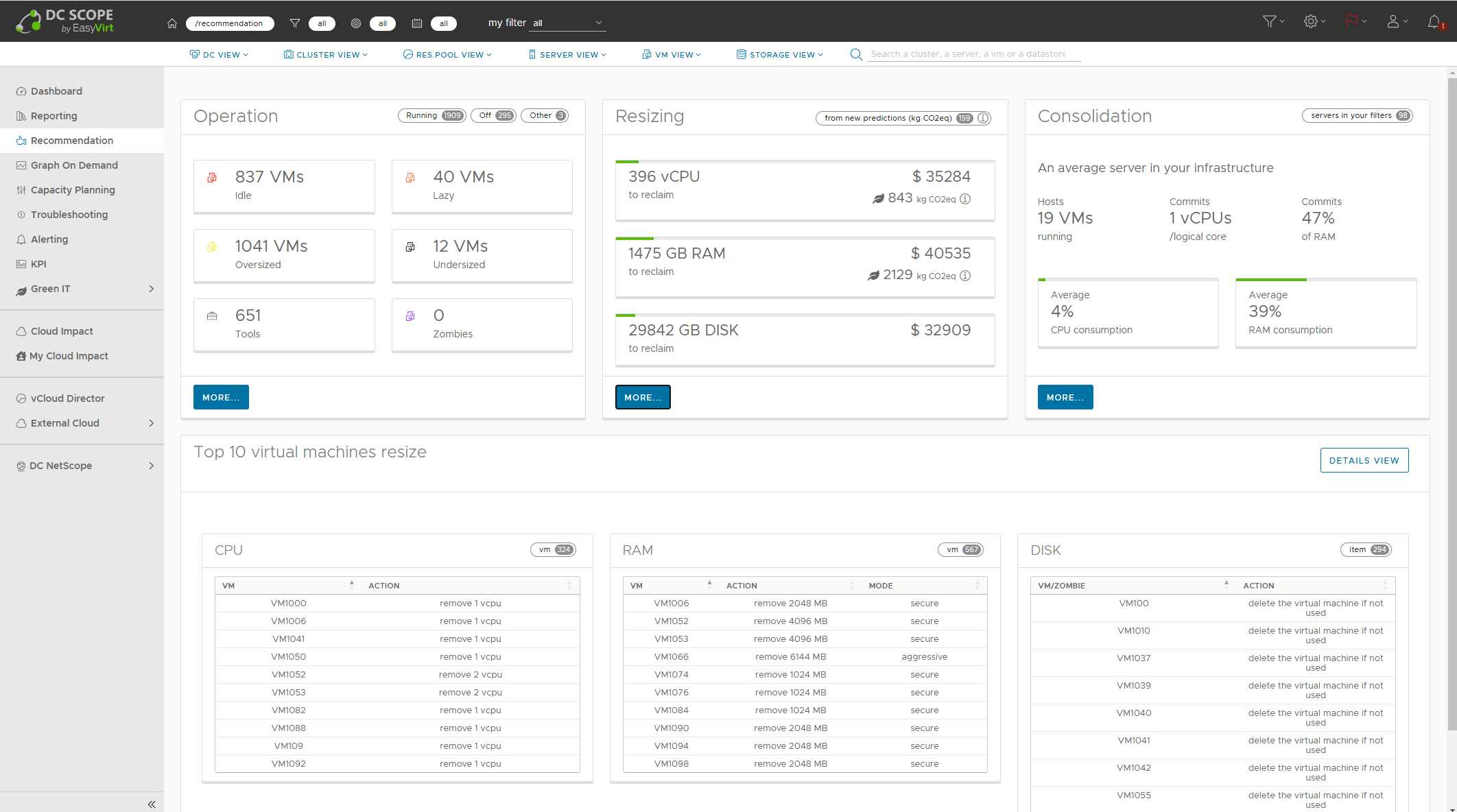Open STORAGE VIEW dropdown
Screen dimensions: 1457x812
[780, 54]
